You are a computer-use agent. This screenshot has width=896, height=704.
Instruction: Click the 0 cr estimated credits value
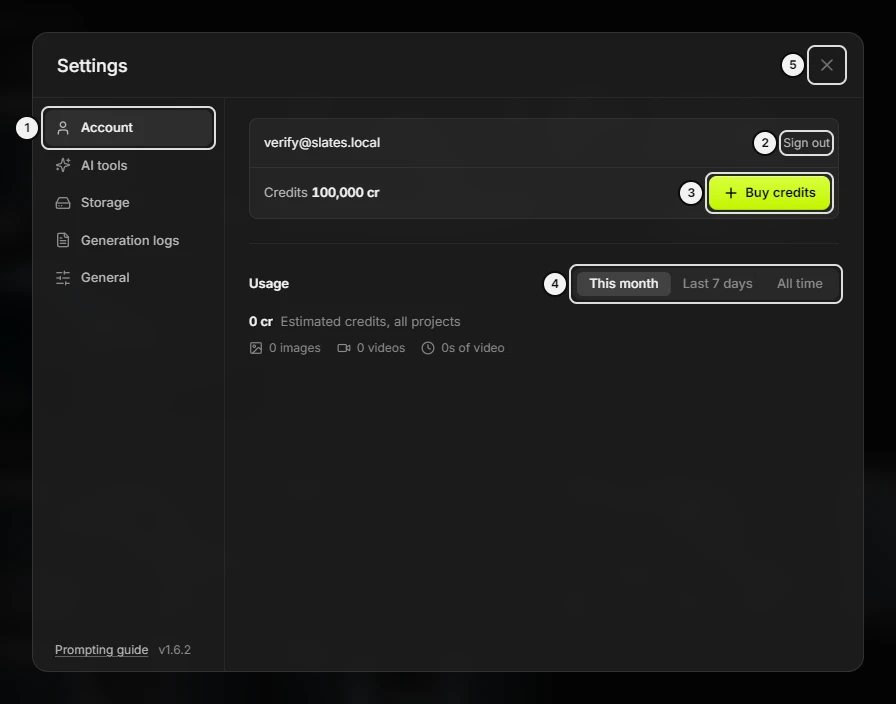point(261,322)
